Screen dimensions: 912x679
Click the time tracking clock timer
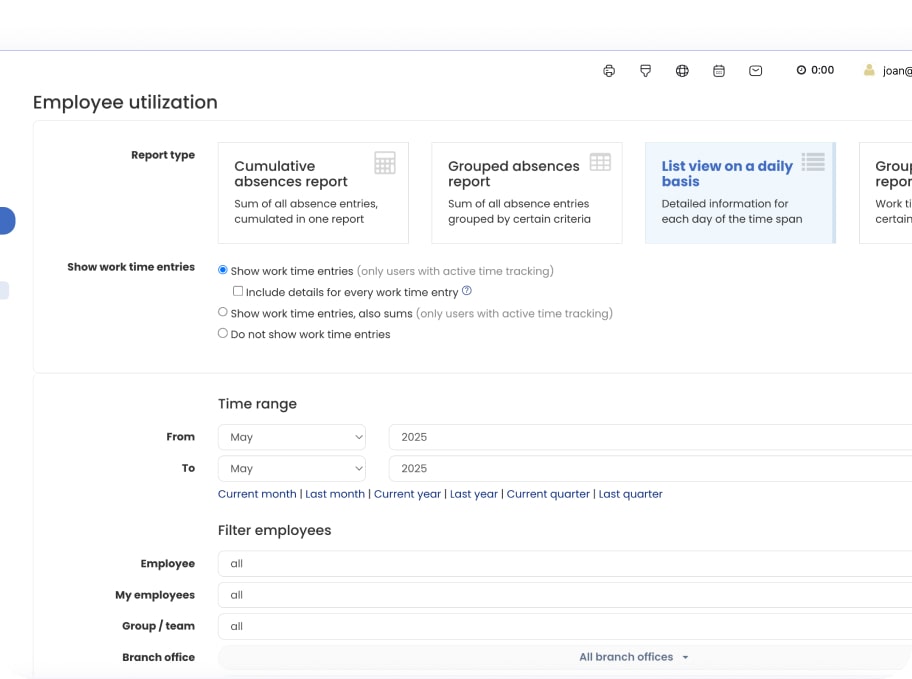[x=815, y=71]
